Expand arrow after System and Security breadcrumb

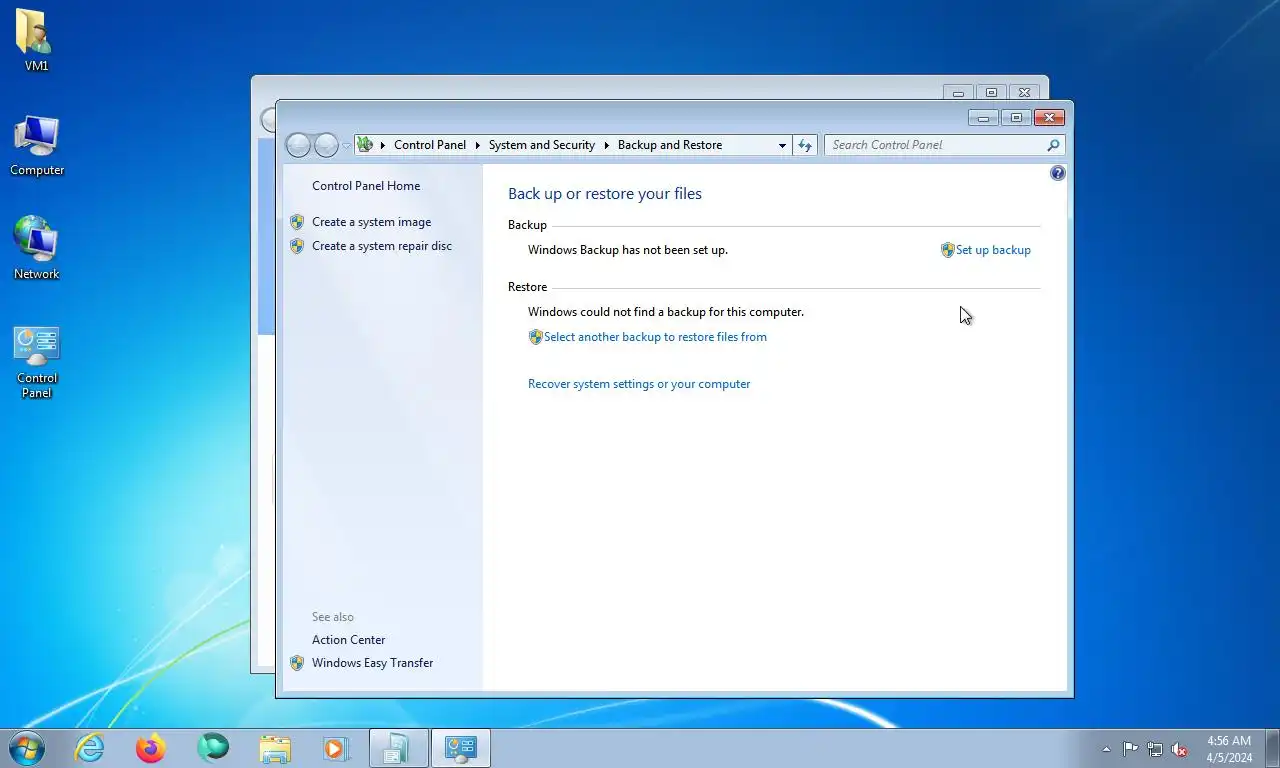click(x=606, y=145)
